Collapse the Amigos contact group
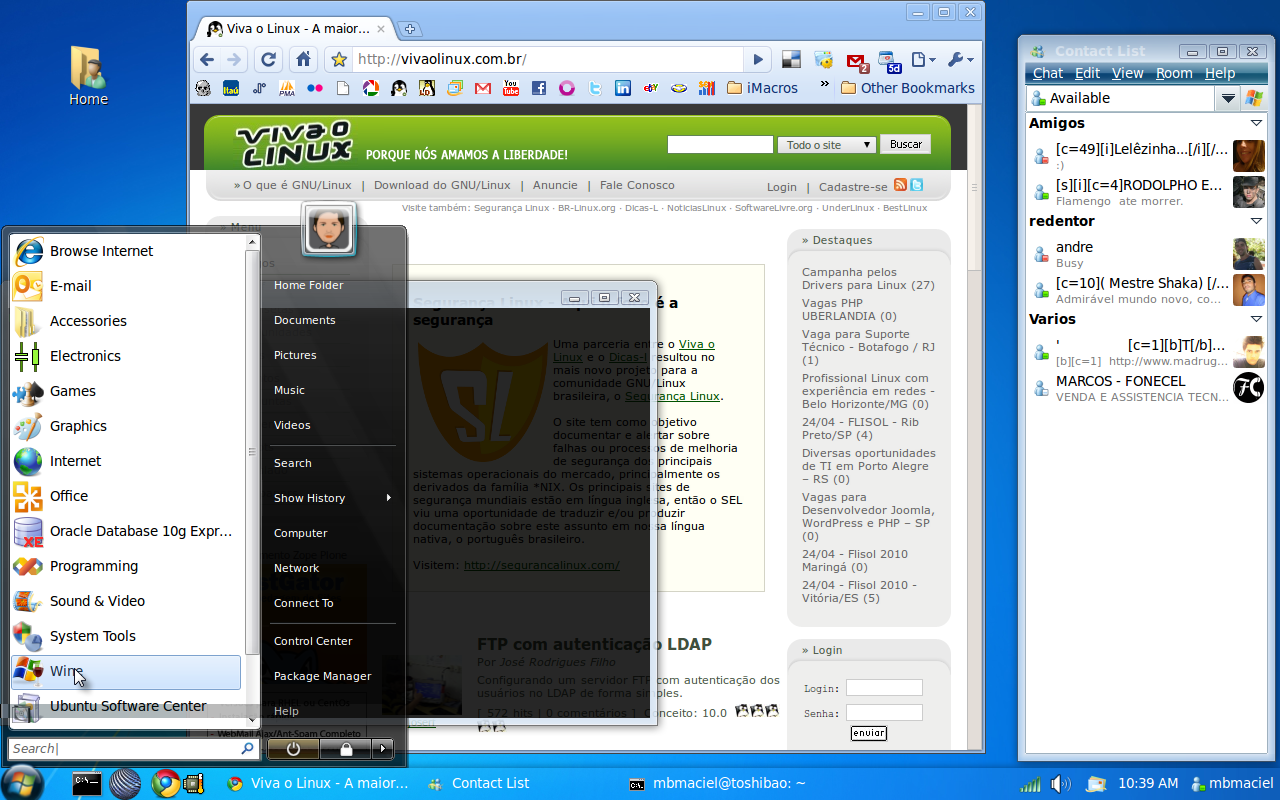The image size is (1280, 800). tap(1256, 123)
